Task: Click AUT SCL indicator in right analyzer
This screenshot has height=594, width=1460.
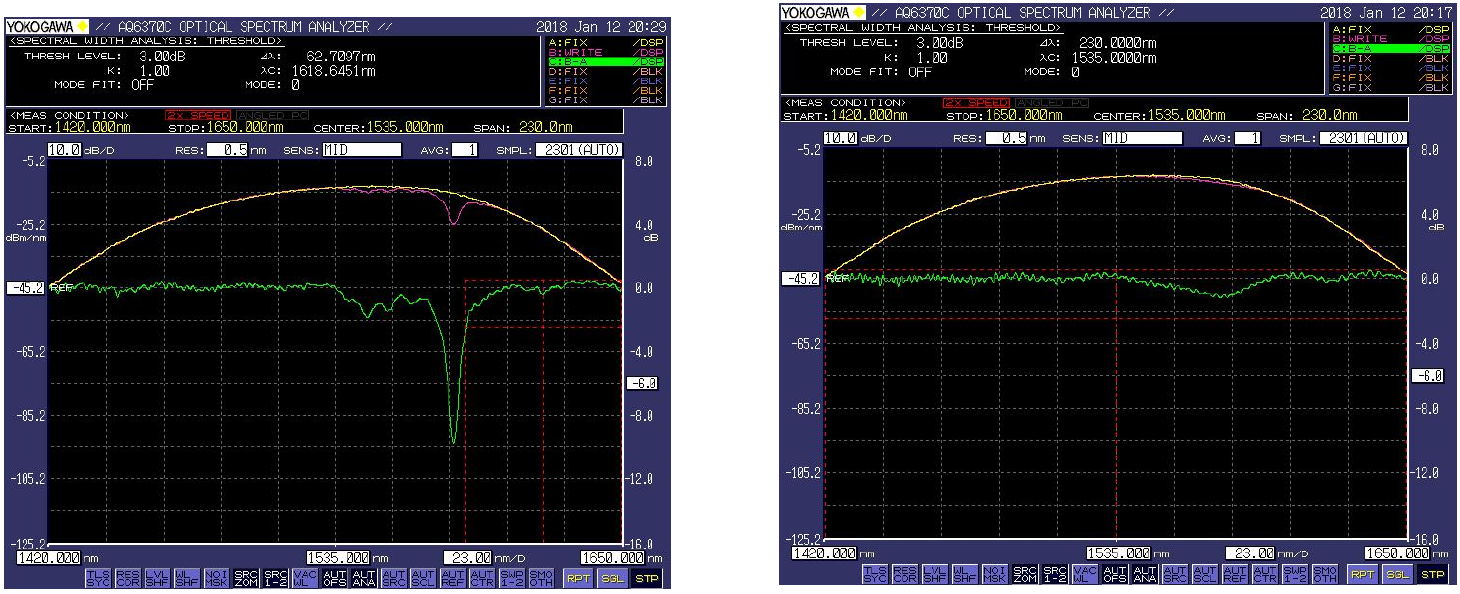Action: [1205, 573]
